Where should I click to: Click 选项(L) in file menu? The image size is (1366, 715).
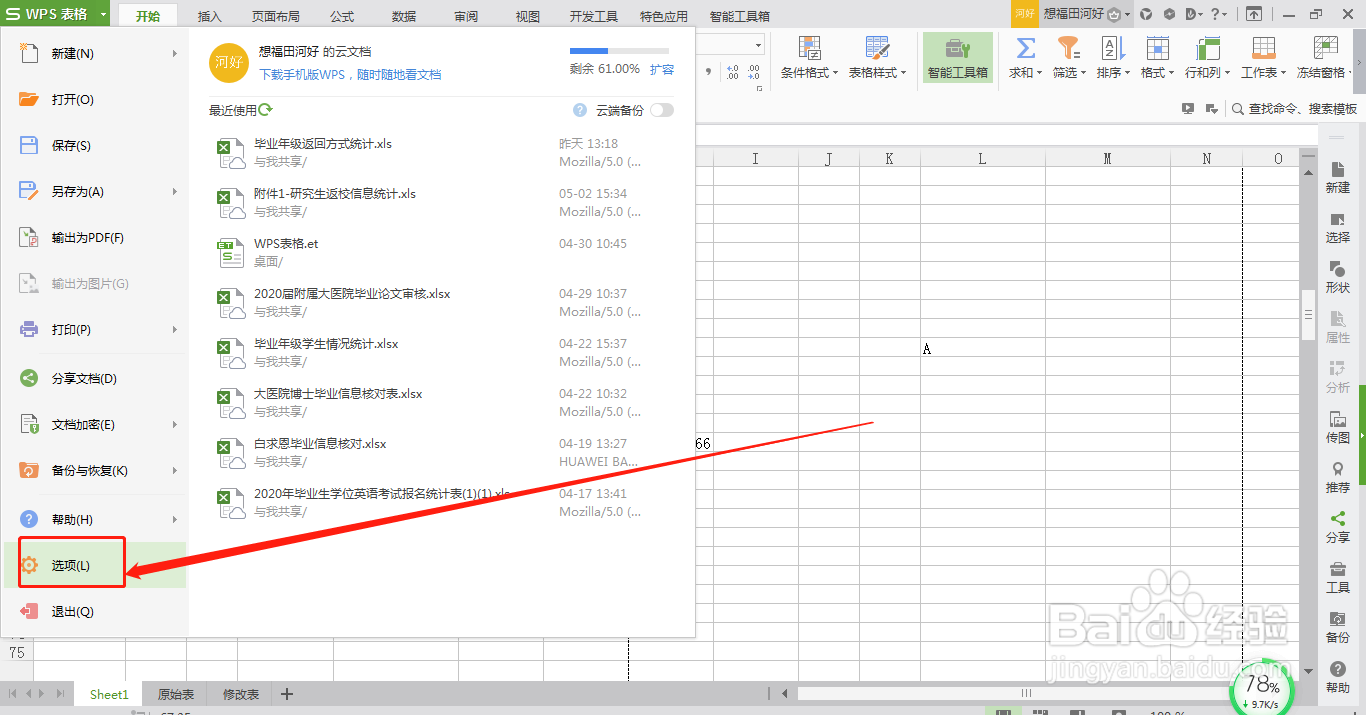[94, 565]
